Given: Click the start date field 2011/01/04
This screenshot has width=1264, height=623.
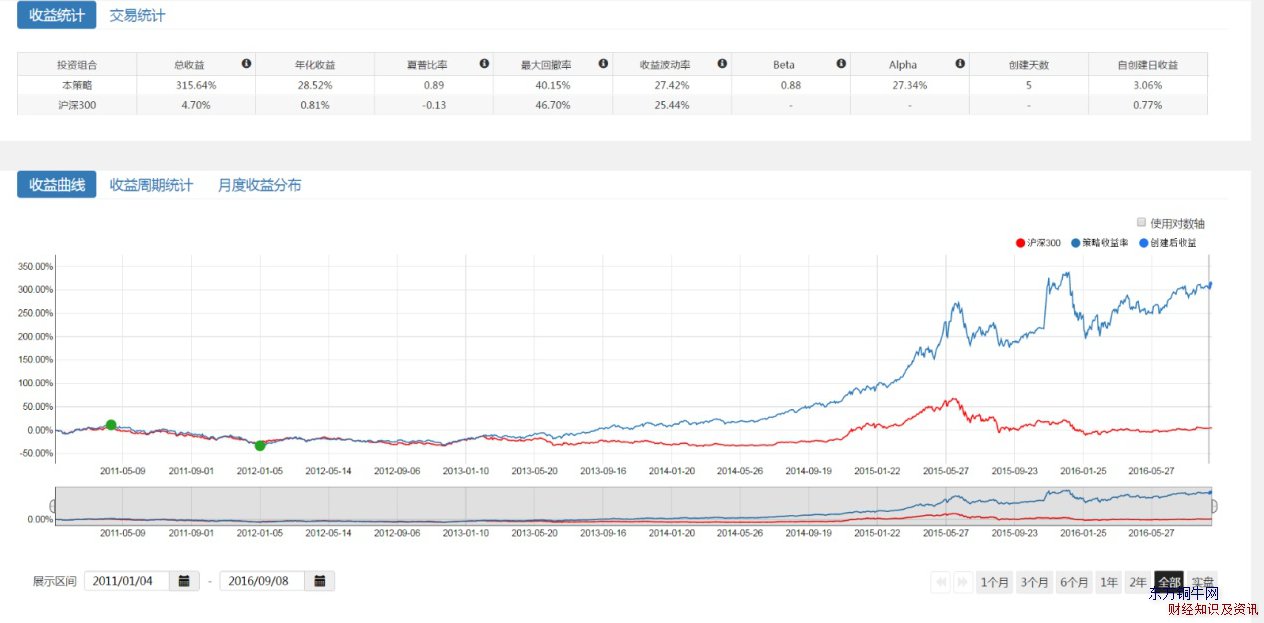Looking at the screenshot, I should 127,581.
